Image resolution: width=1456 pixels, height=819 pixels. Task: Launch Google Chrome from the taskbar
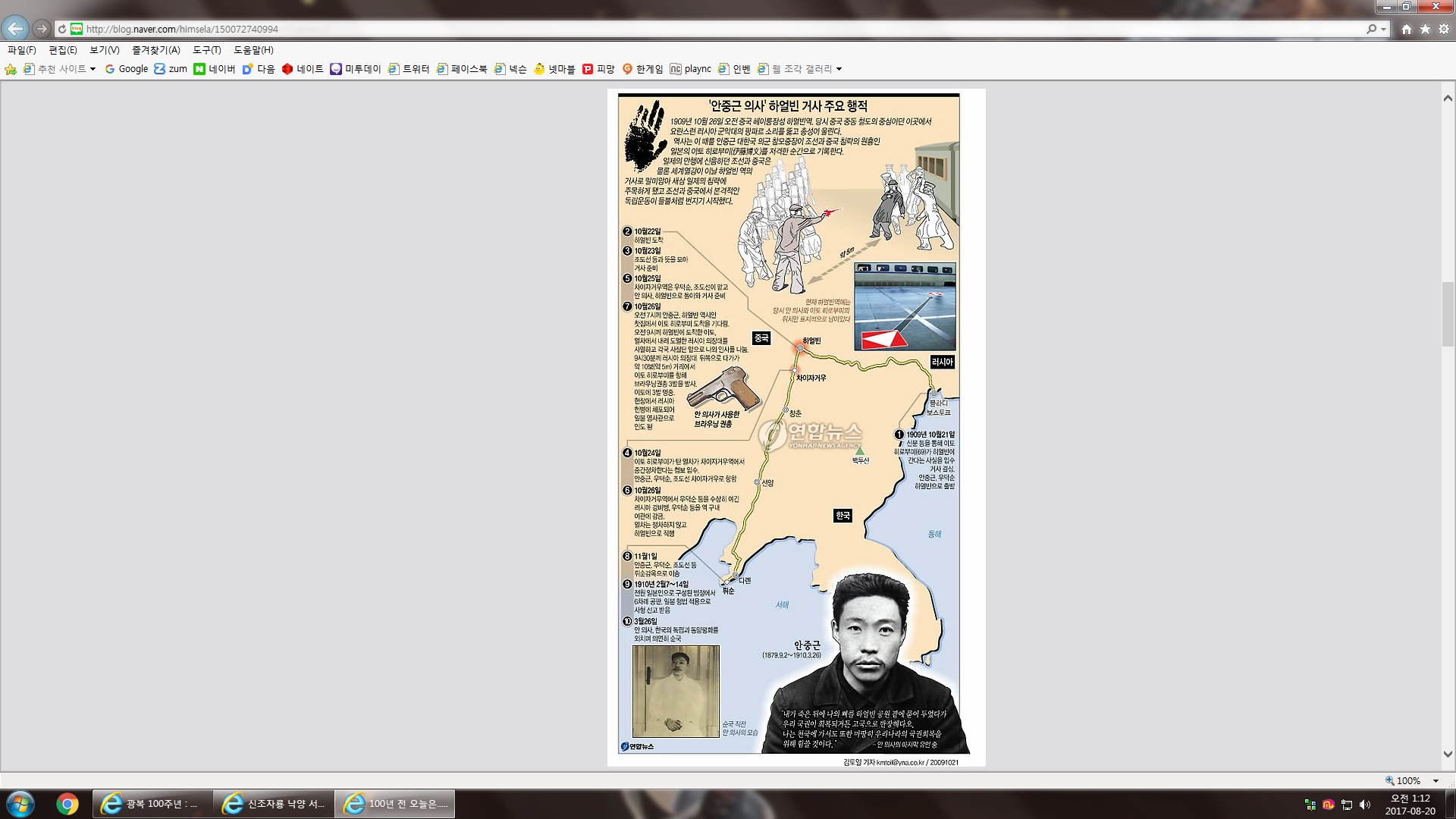click(67, 804)
